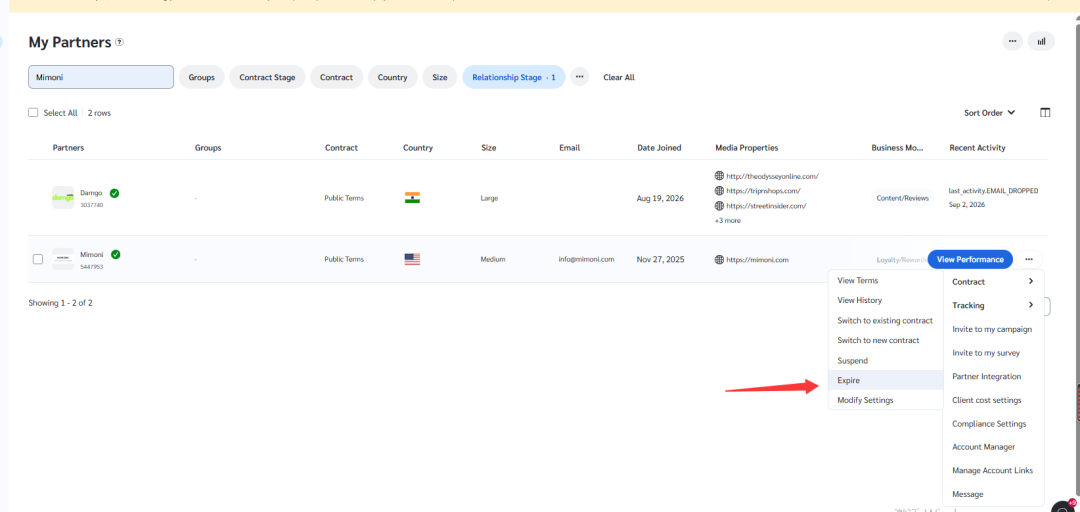Click the info@mimoni.com email cell
The width and height of the screenshot is (1080, 512).
586,260
